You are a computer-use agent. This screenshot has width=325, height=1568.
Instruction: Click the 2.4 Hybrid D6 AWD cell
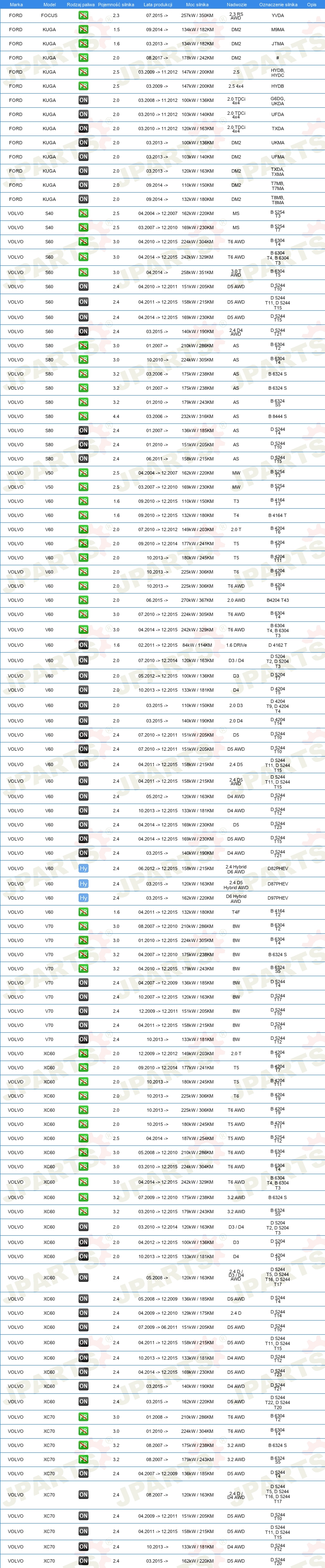(x=236, y=869)
